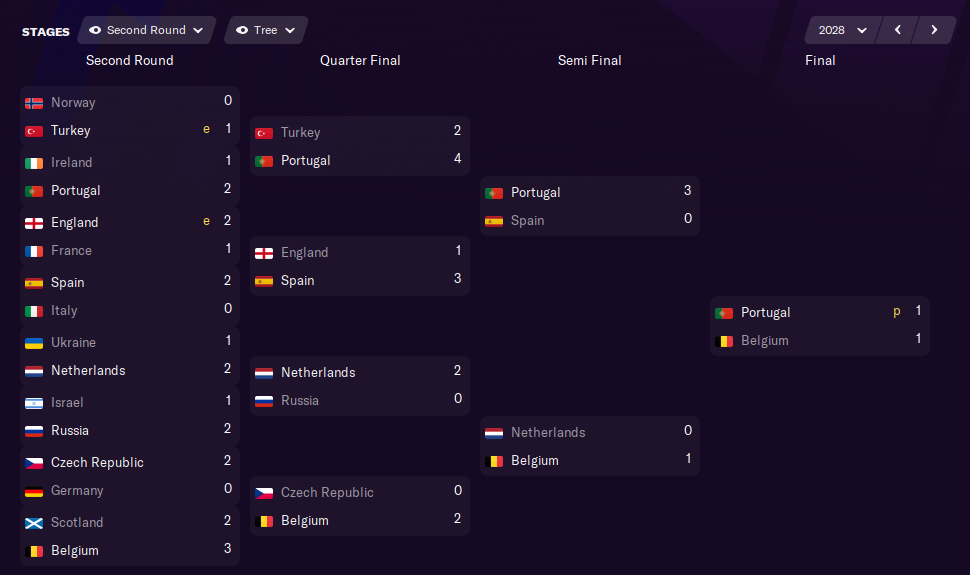
Task: Go to the next year arrow
Action: coord(934,30)
